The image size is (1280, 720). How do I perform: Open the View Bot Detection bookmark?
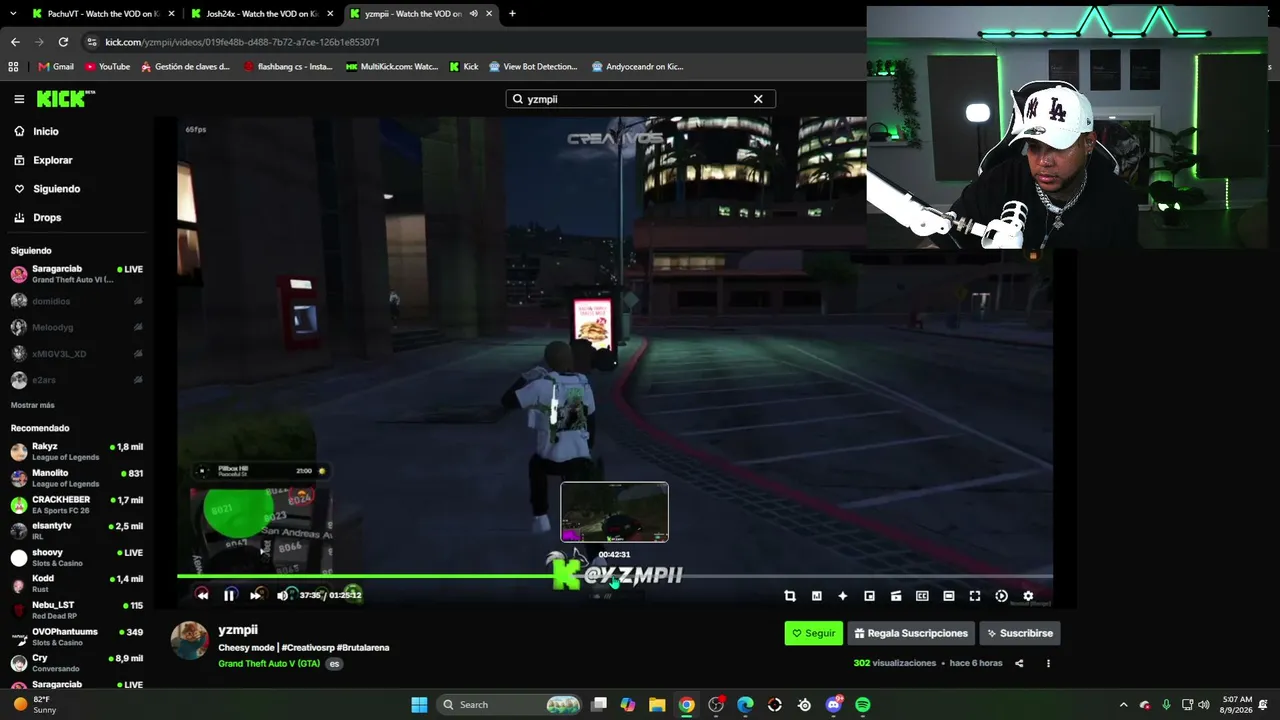[533, 67]
